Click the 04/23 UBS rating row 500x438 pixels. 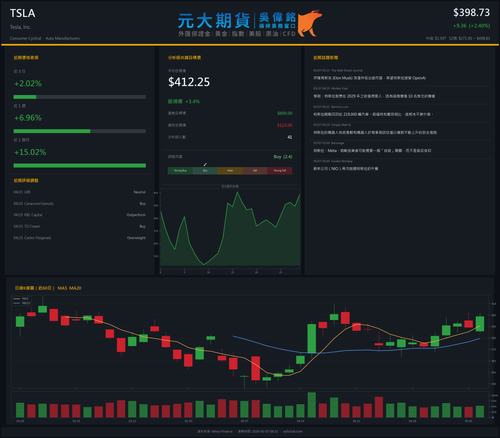click(80, 192)
